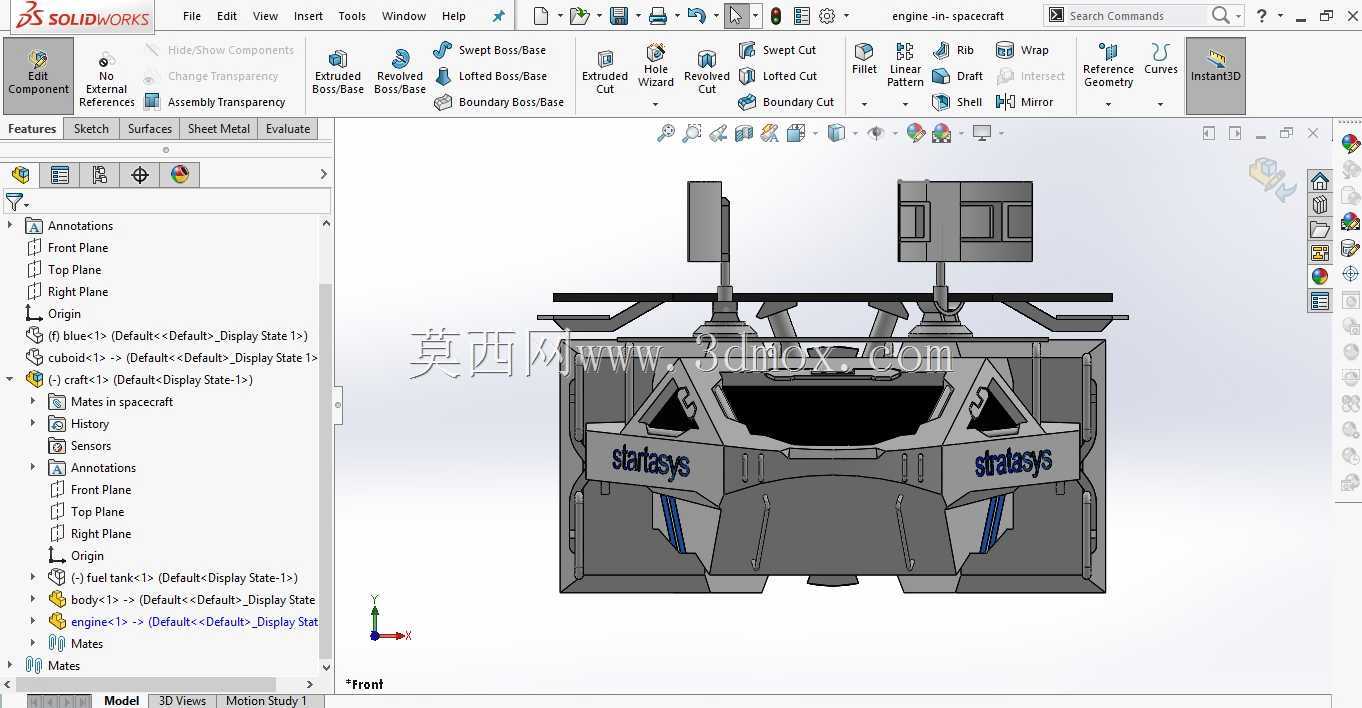
Task: Open the DisplayManager tab icon
Action: point(180,175)
